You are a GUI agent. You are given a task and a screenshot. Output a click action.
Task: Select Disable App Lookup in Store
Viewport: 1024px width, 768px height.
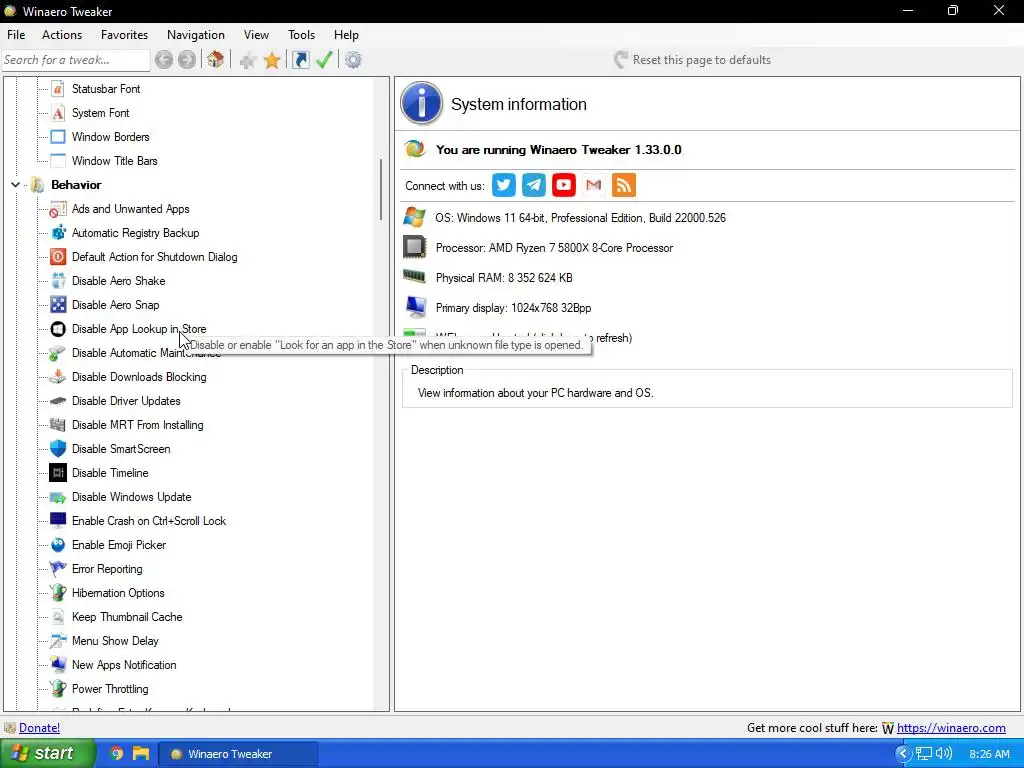pyautogui.click(x=138, y=329)
